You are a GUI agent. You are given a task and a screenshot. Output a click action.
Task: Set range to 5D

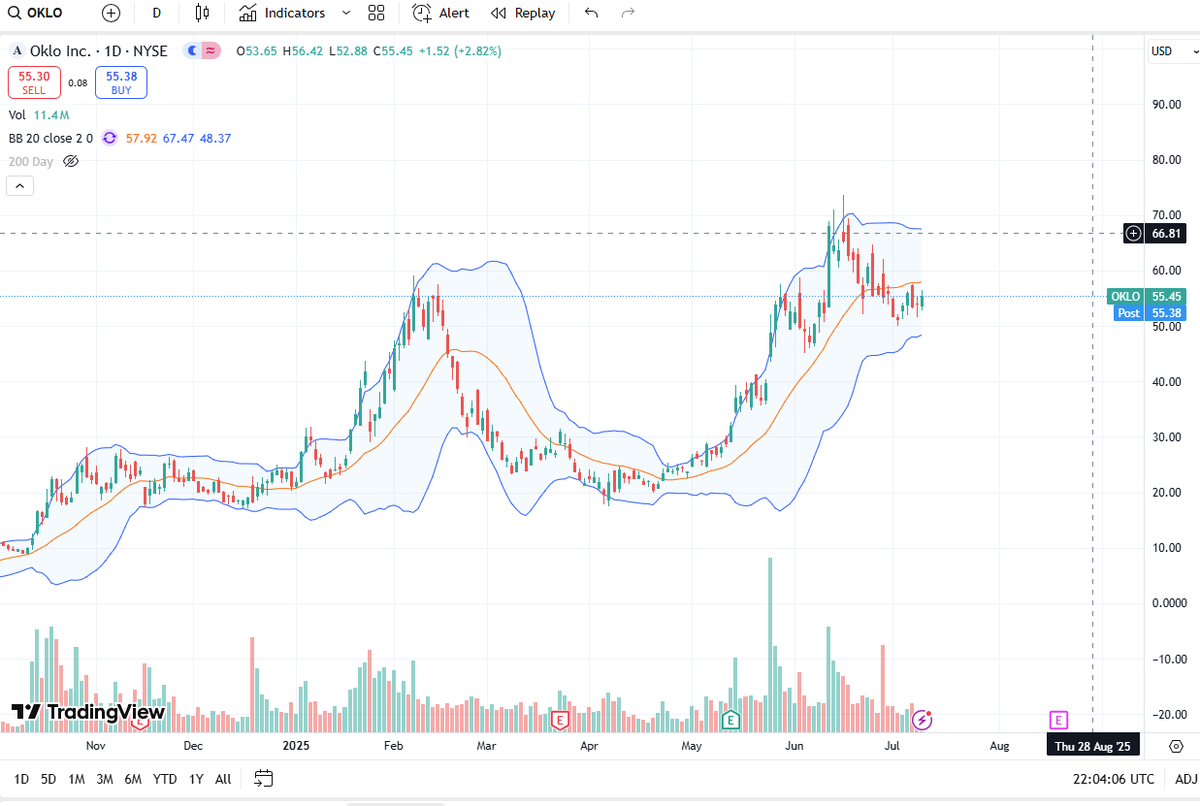48,779
